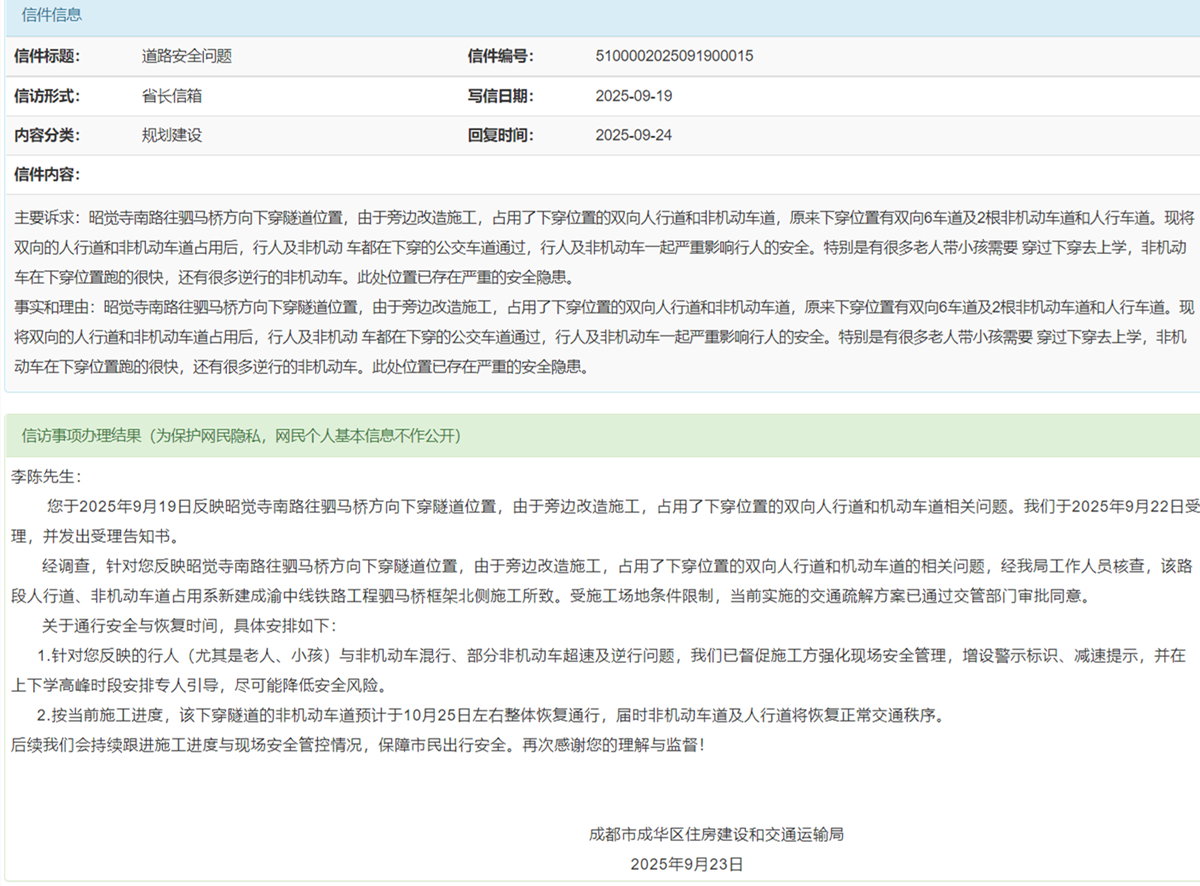Click the 写信日期 field label
1200x886 pixels.
(x=500, y=96)
